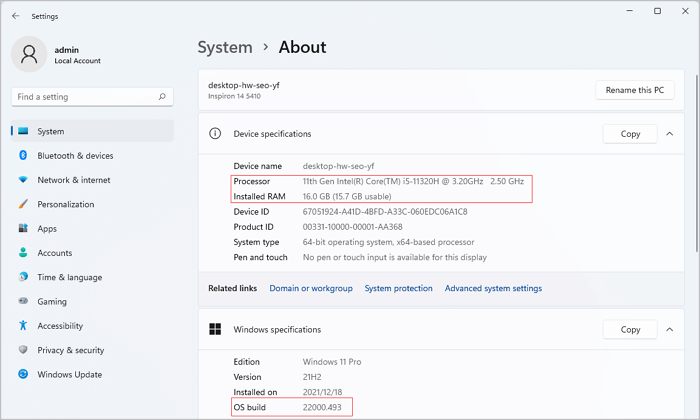The image size is (700, 420).
Task: Click the Apps icon in sidebar
Action: pyautogui.click(x=23, y=229)
